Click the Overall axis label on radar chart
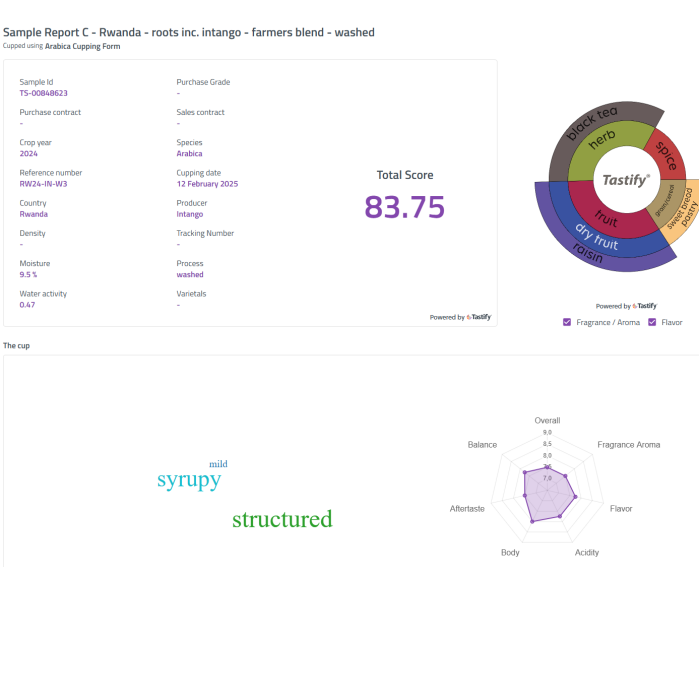This screenshot has height=699, width=699. tap(547, 420)
